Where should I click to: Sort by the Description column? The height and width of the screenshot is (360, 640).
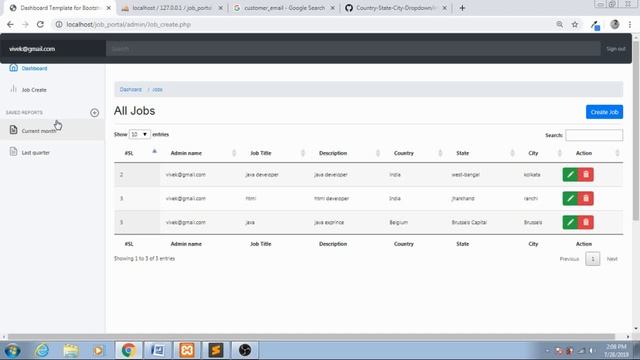(x=346, y=153)
